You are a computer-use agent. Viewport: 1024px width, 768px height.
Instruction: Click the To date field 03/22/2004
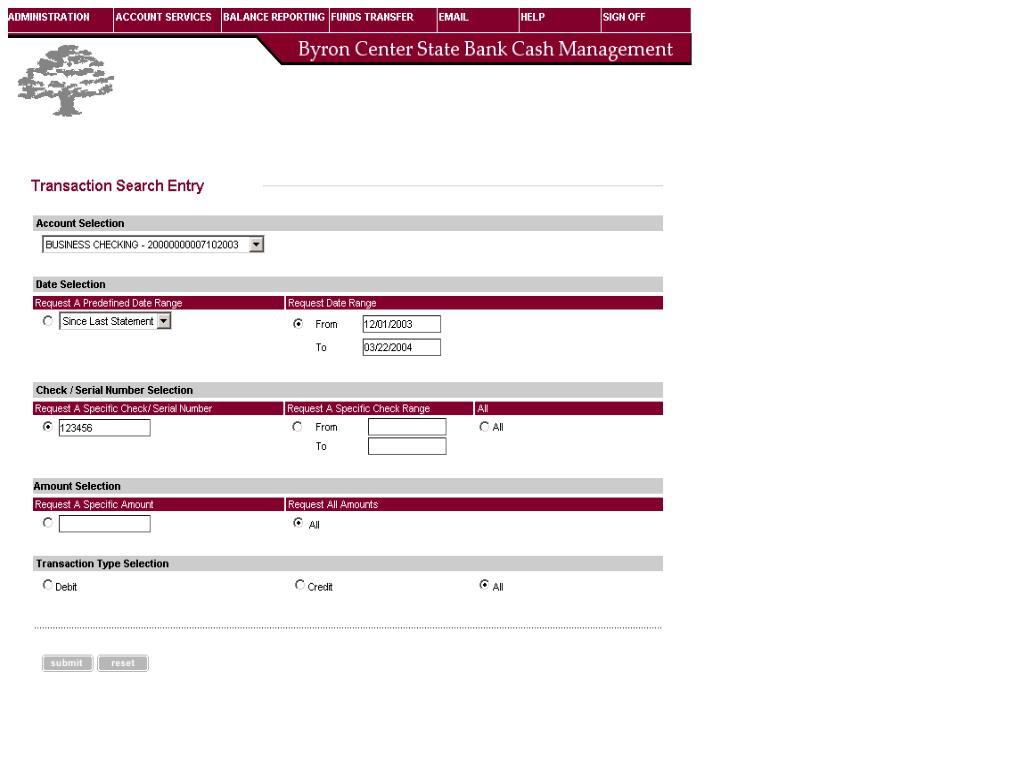pos(402,347)
